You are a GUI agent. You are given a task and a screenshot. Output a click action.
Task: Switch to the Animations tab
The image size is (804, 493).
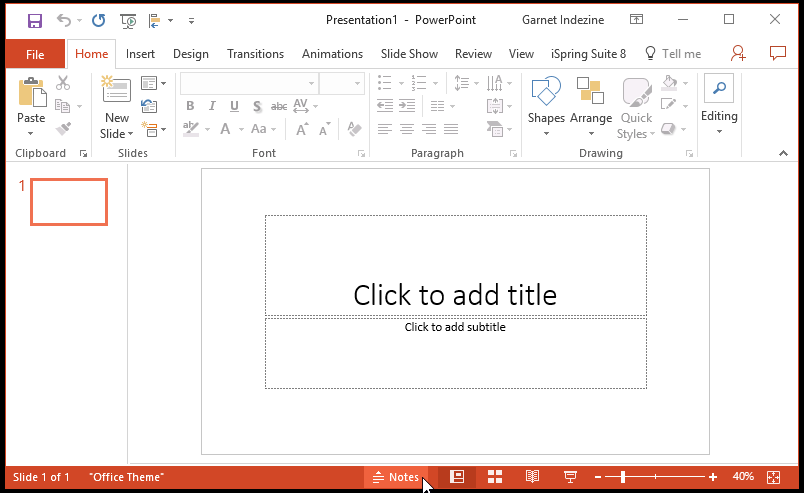(x=332, y=54)
